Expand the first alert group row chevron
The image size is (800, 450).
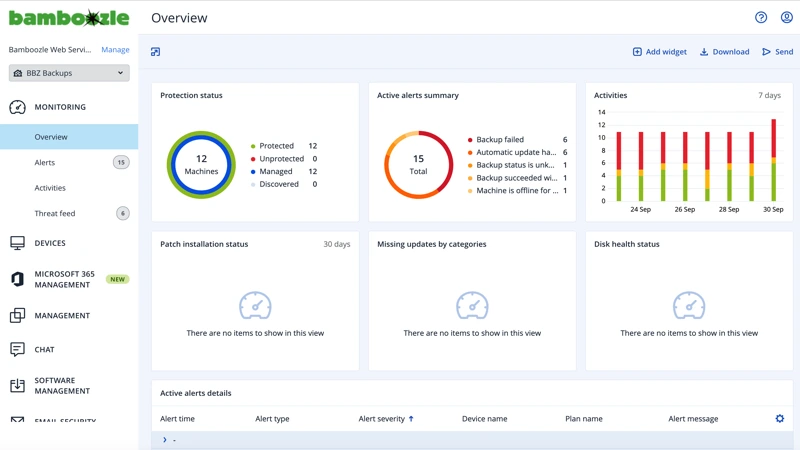(165, 440)
